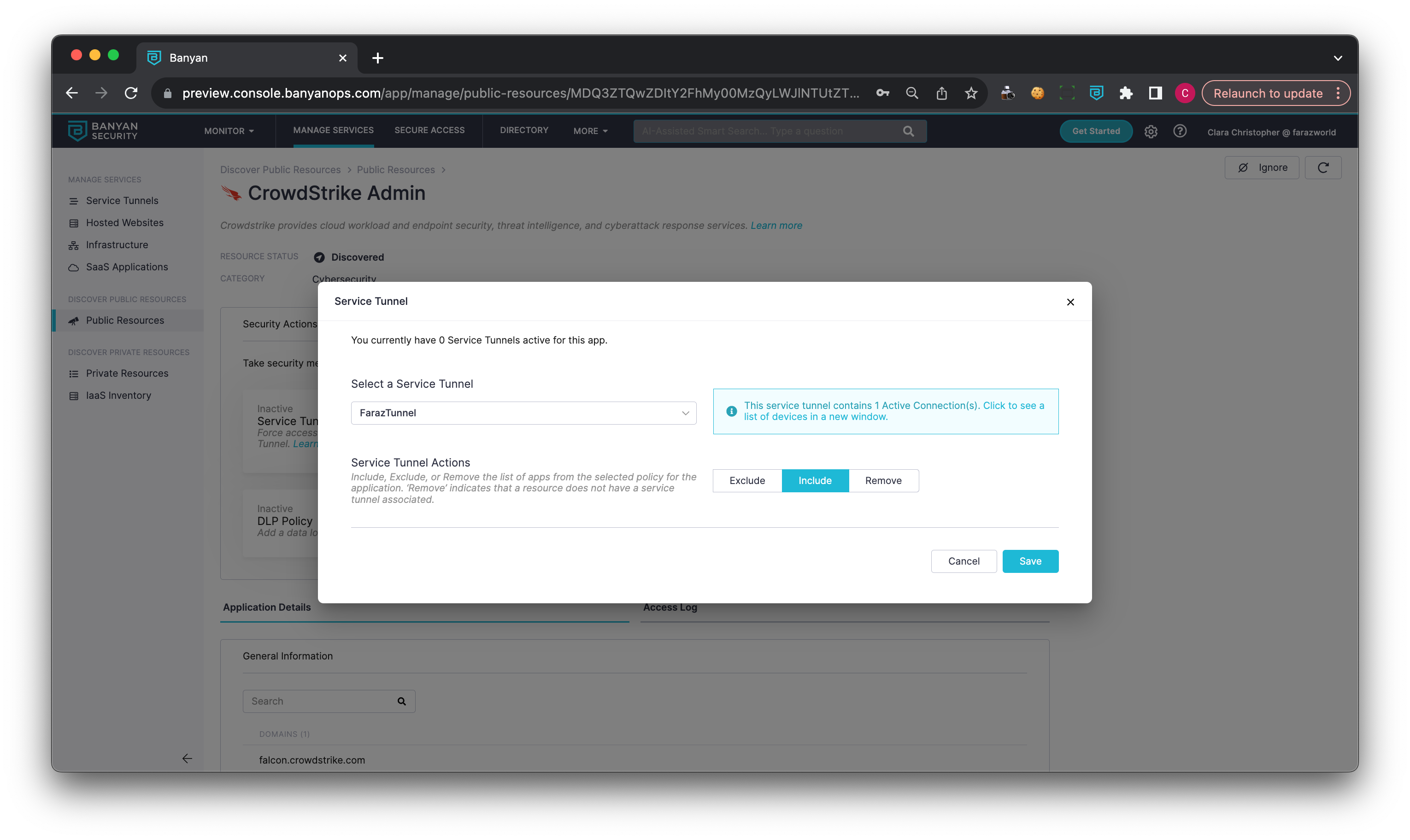Bookmark this page with the star icon
Image resolution: width=1410 pixels, height=840 pixels.
[x=970, y=93]
